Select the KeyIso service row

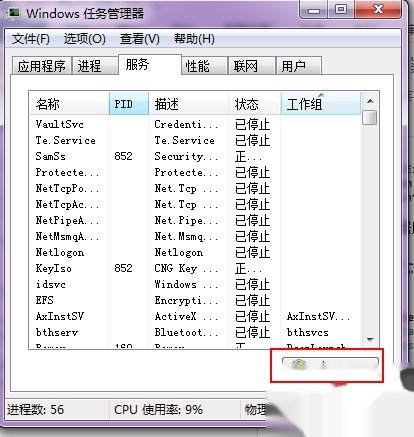pyautogui.click(x=195, y=268)
